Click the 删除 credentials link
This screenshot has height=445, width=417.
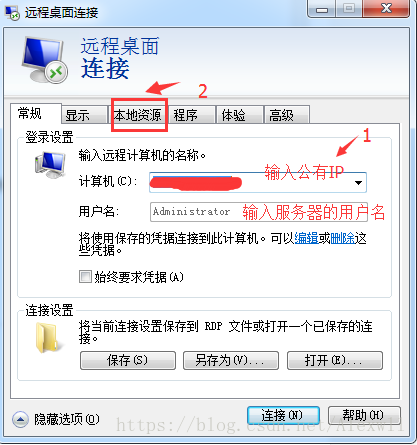(342, 238)
